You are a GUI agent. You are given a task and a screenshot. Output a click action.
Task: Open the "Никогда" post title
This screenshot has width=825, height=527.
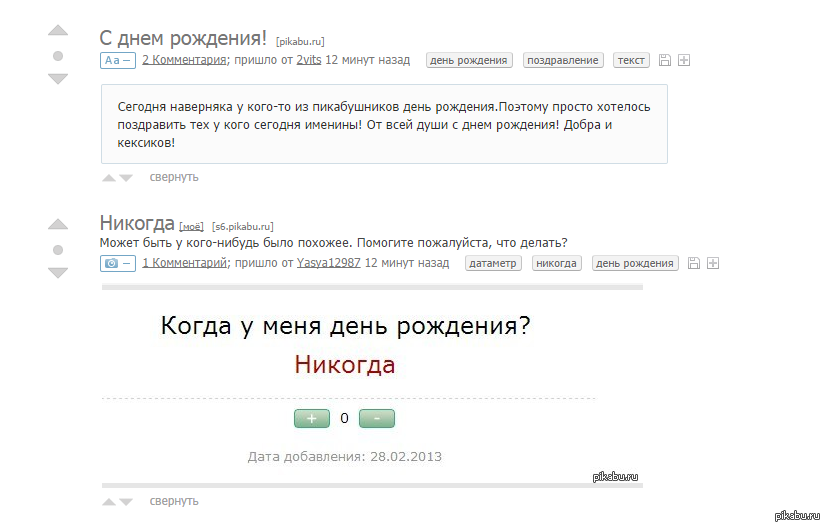[x=137, y=223]
